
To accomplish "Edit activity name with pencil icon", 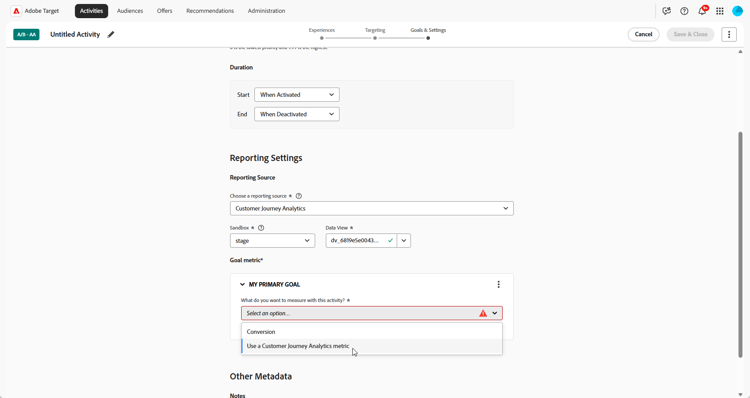I will pos(111,34).
